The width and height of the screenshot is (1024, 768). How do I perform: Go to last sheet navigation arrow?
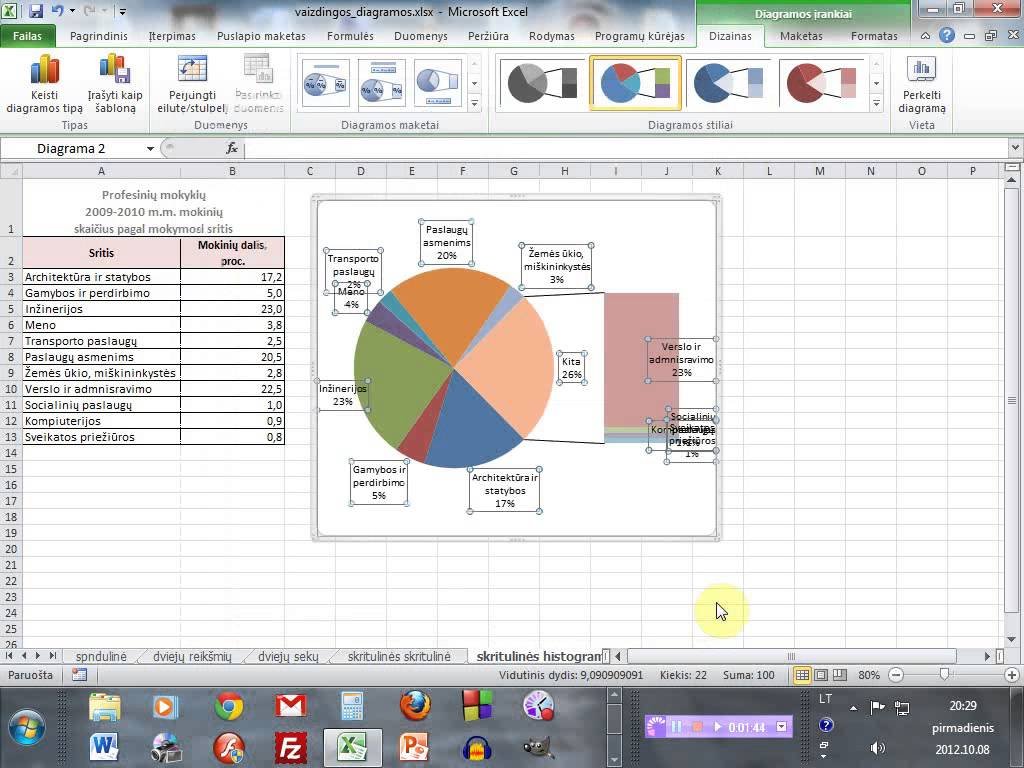click(x=52, y=656)
